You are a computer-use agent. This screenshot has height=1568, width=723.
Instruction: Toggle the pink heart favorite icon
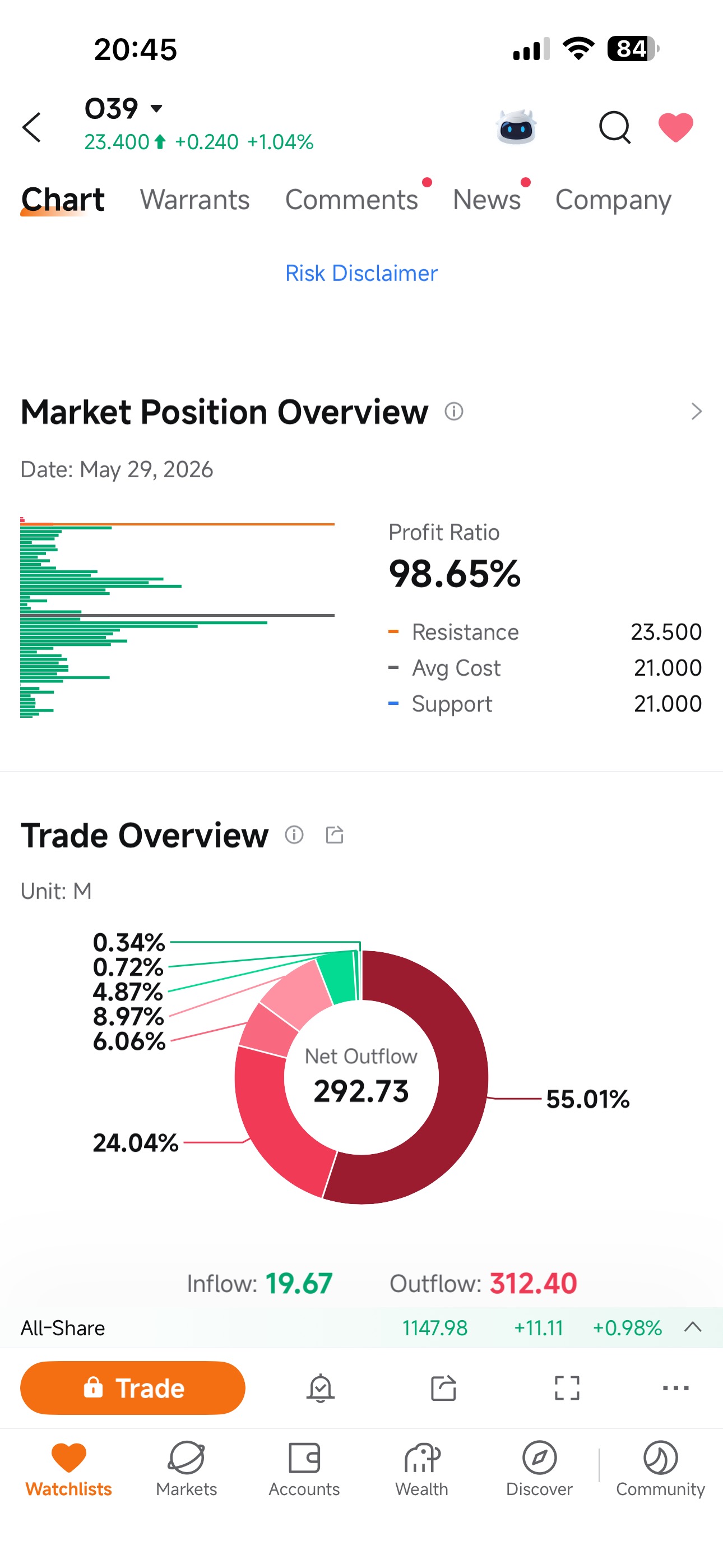pyautogui.click(x=675, y=127)
